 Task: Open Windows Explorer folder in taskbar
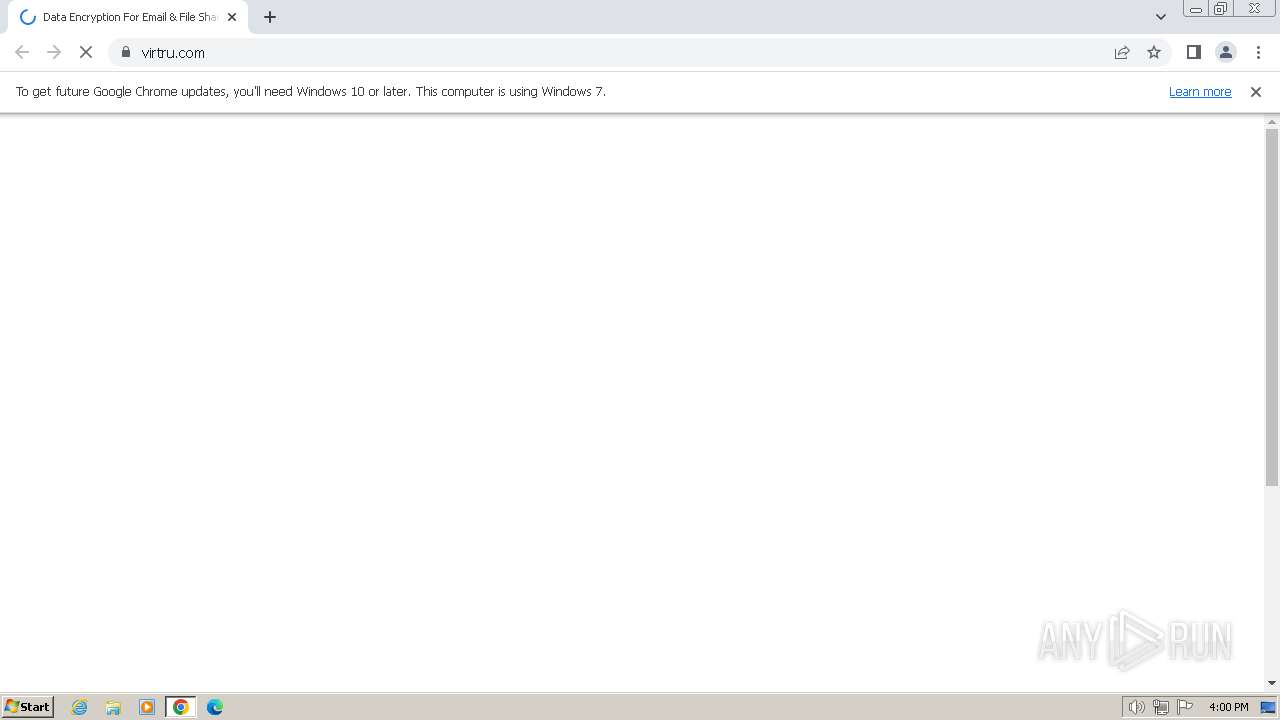pos(113,707)
